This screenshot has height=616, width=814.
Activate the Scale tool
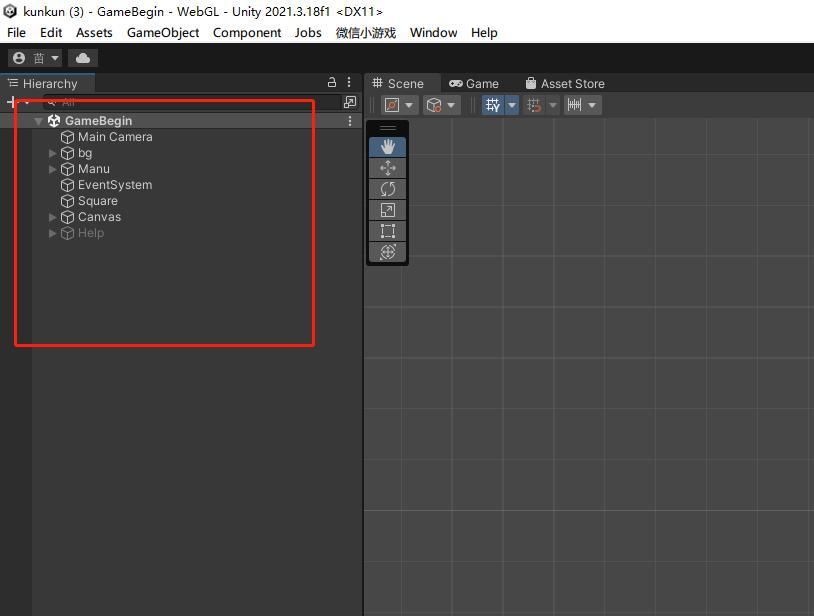coord(388,210)
